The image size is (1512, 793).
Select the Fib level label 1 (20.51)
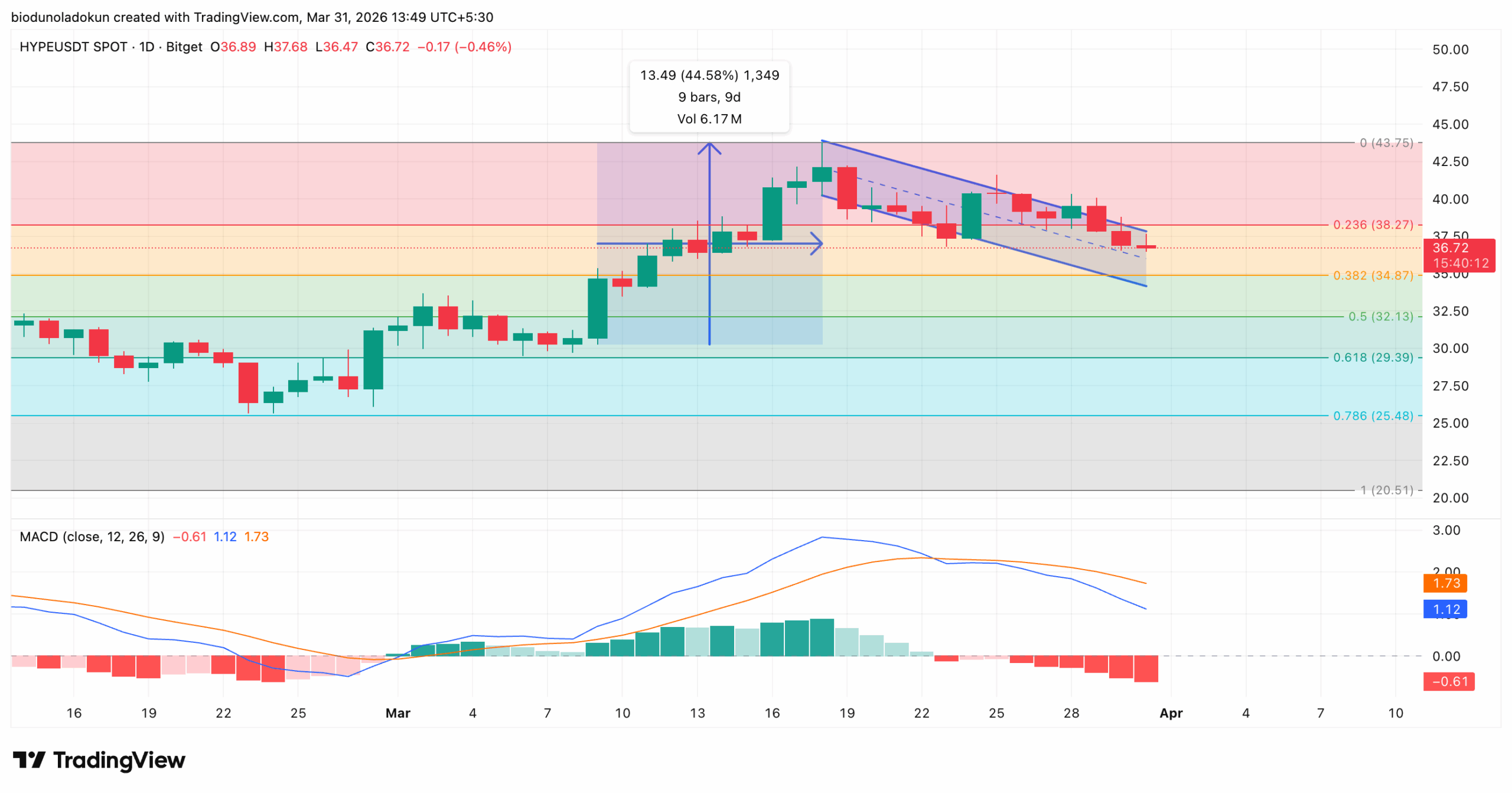click(x=1387, y=490)
